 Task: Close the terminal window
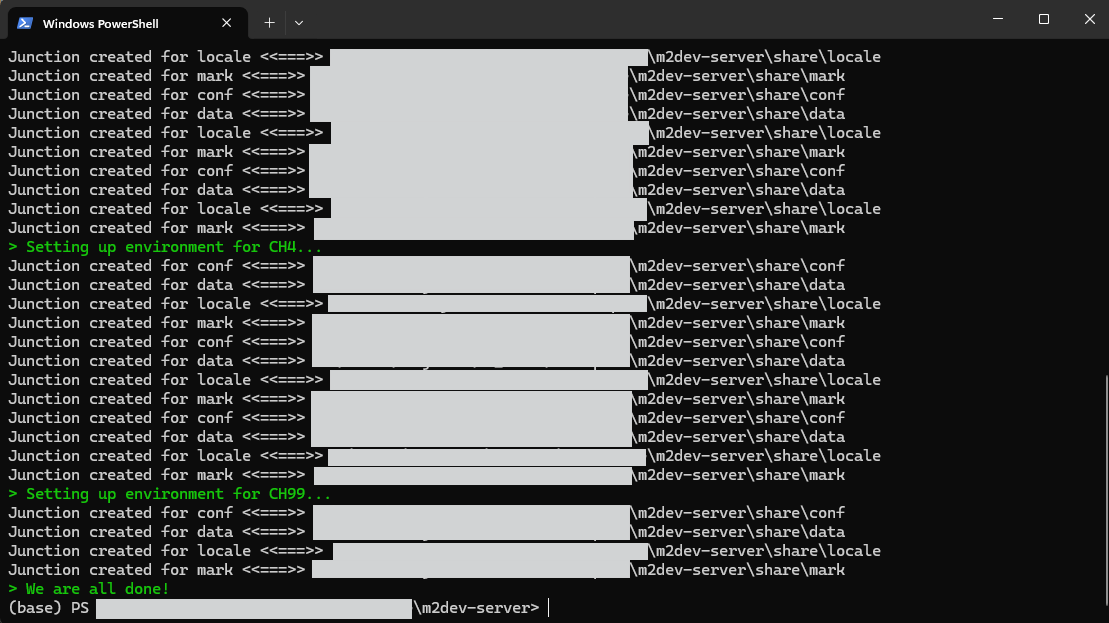click(x=1089, y=19)
